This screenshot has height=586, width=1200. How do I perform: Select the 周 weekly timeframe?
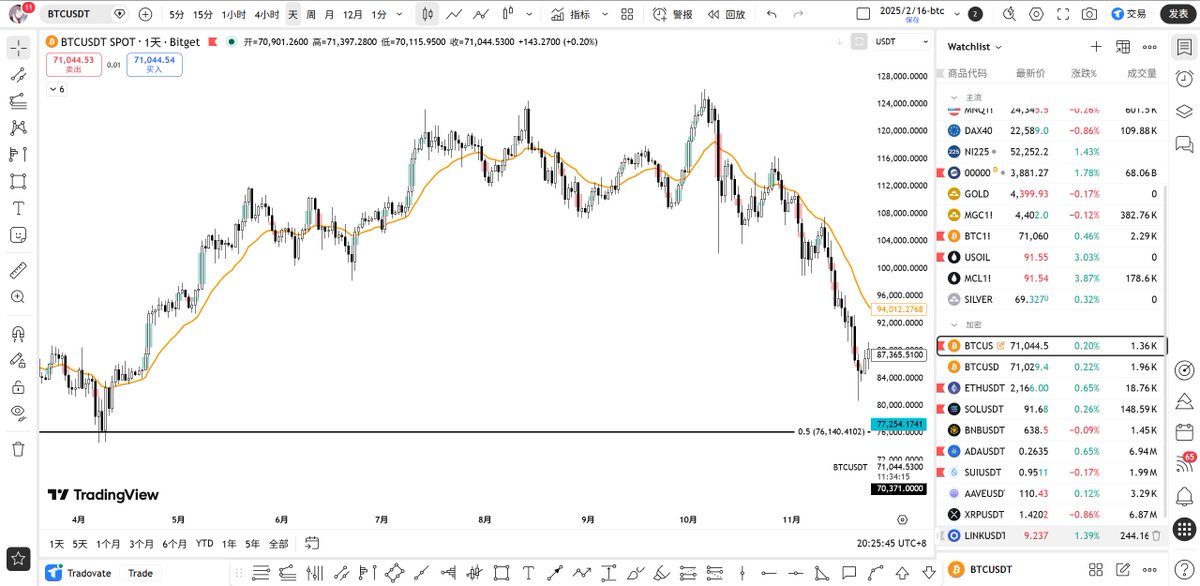(311, 14)
